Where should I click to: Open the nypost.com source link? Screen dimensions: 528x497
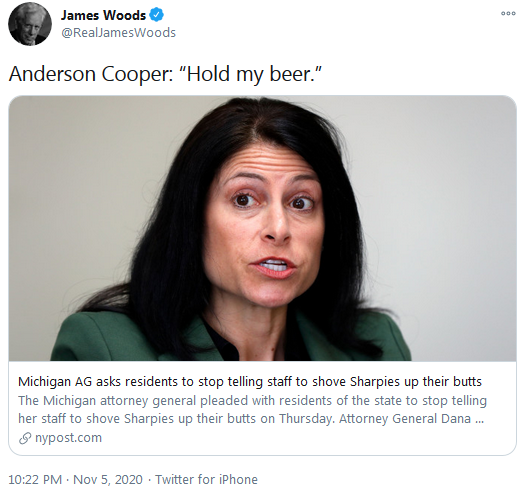point(68,438)
